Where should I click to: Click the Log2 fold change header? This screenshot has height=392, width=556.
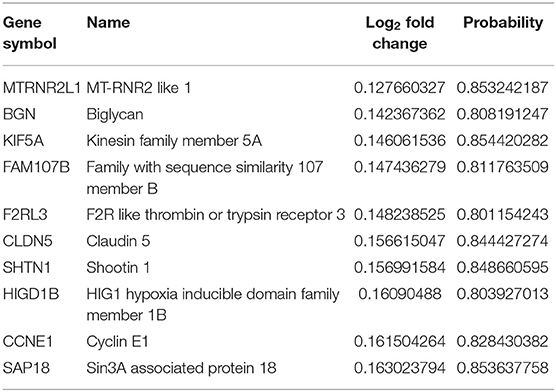(400, 33)
